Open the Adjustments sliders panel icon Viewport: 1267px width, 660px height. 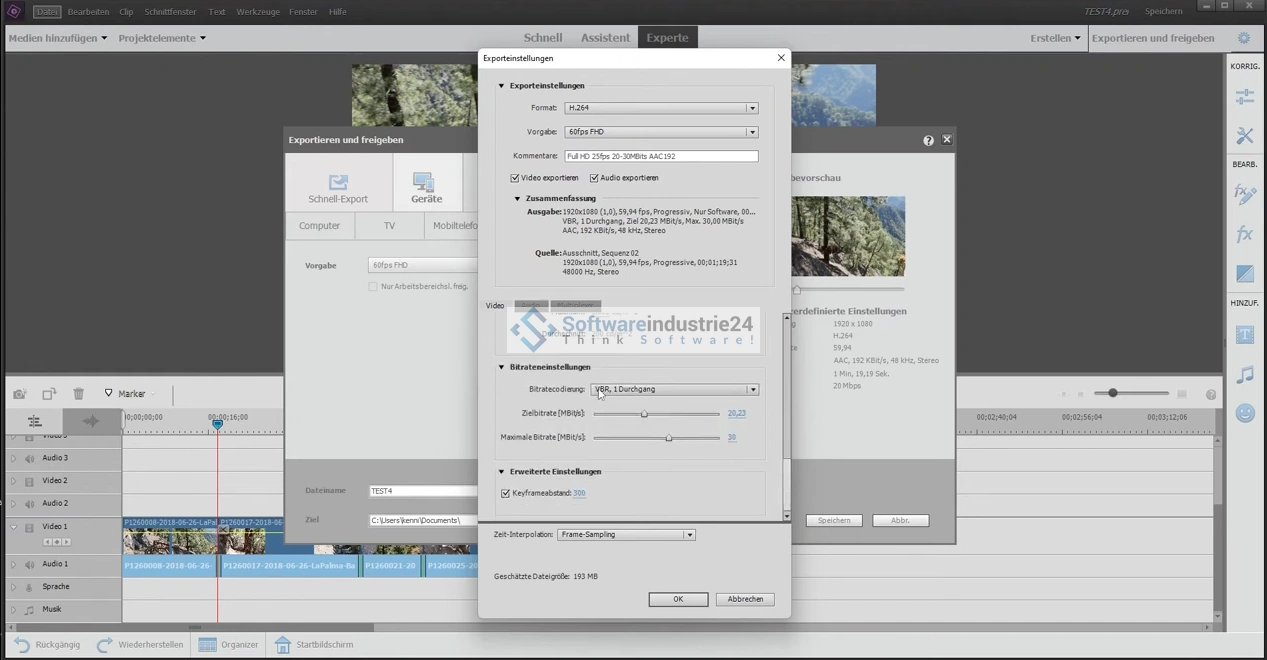[1244, 97]
